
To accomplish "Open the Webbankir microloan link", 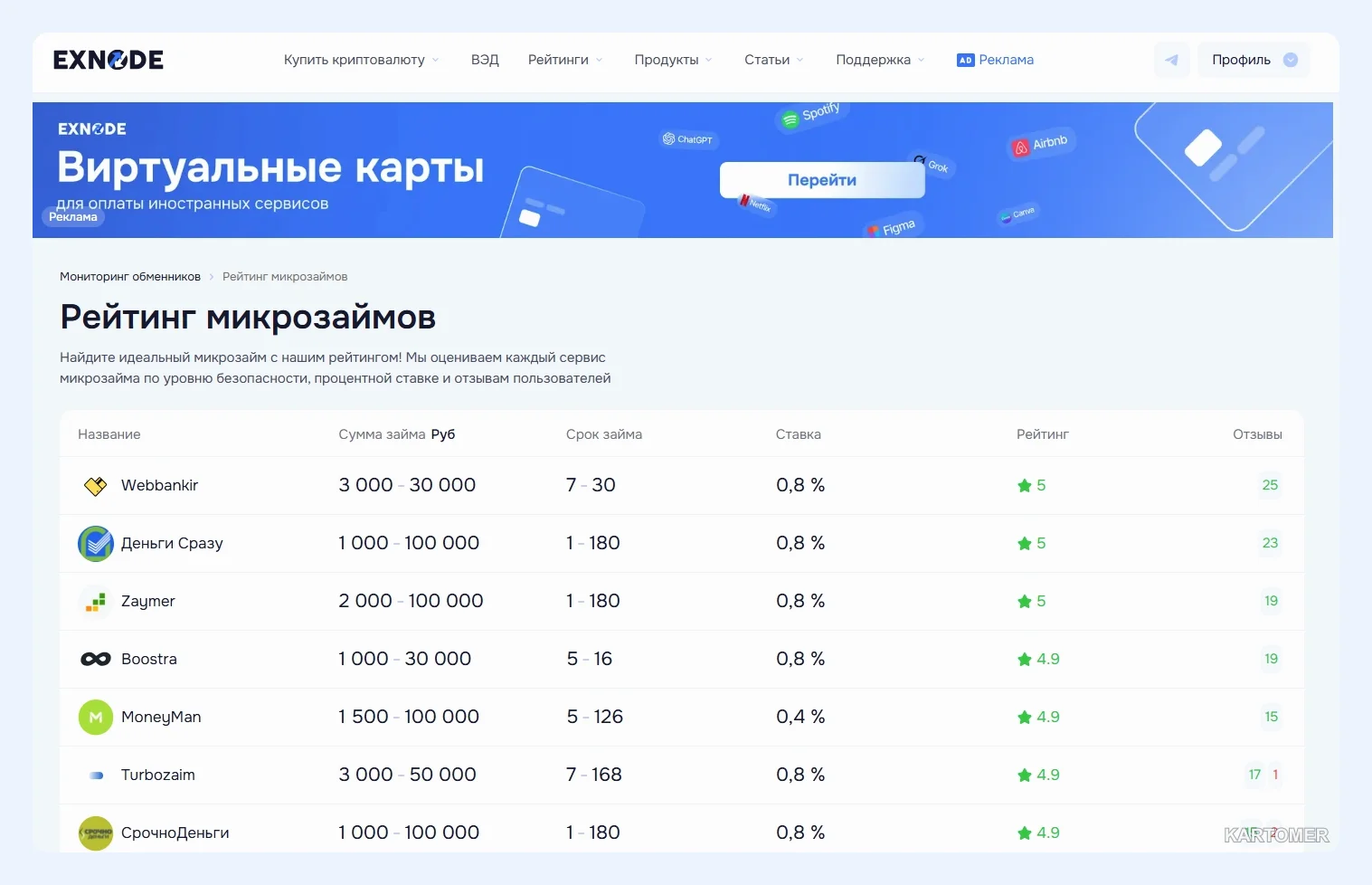I will [x=159, y=486].
